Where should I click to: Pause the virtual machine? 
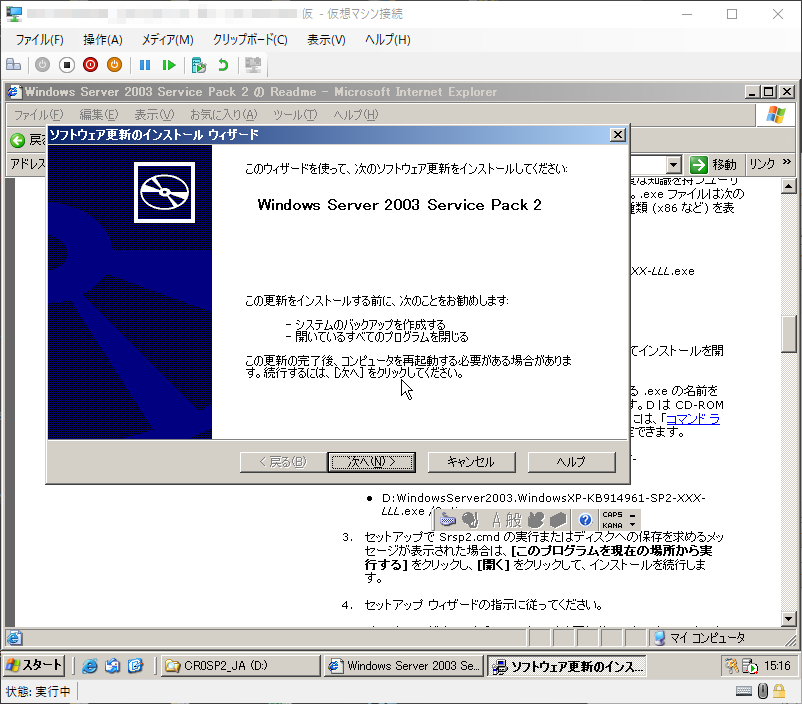[145, 65]
